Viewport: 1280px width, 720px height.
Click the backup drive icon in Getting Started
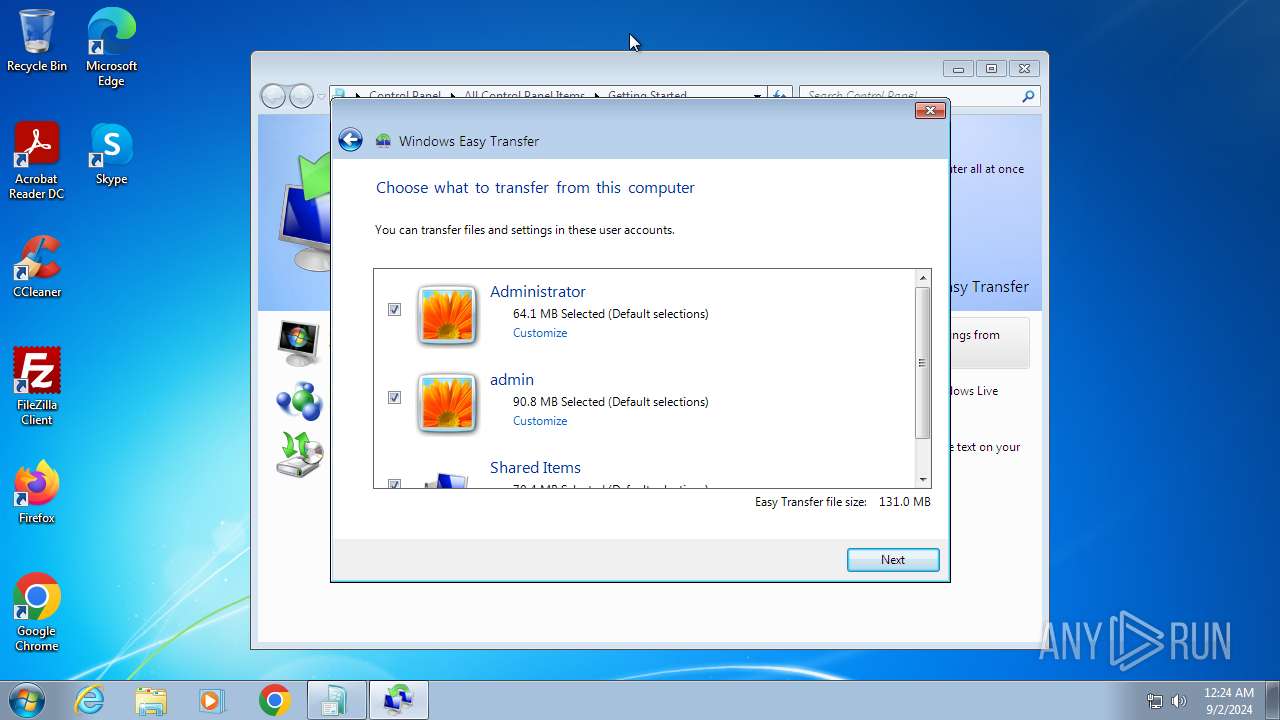pyautogui.click(x=300, y=454)
